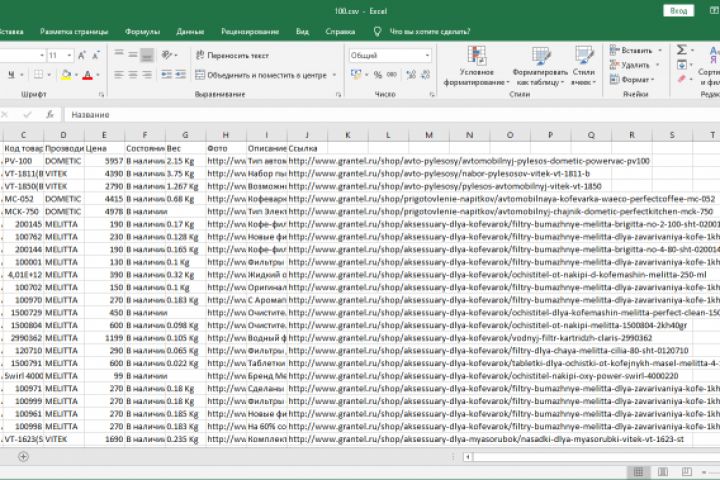Open the Данные tab

[x=190, y=32]
